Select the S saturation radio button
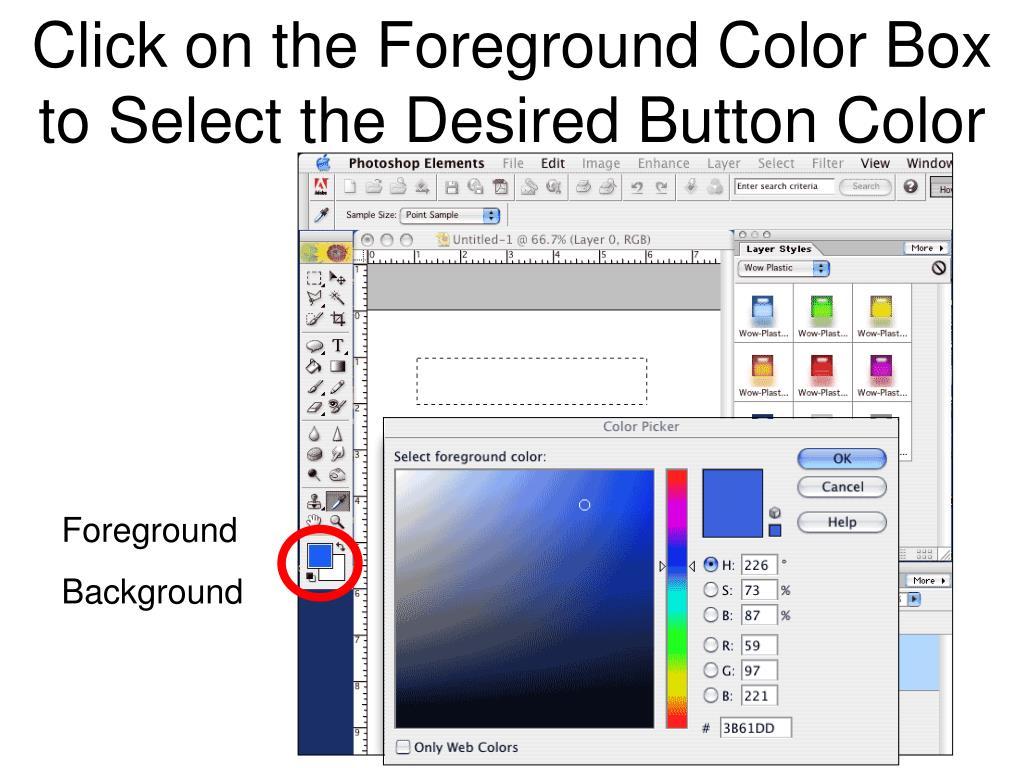This screenshot has width=1024, height=768. tap(711, 590)
